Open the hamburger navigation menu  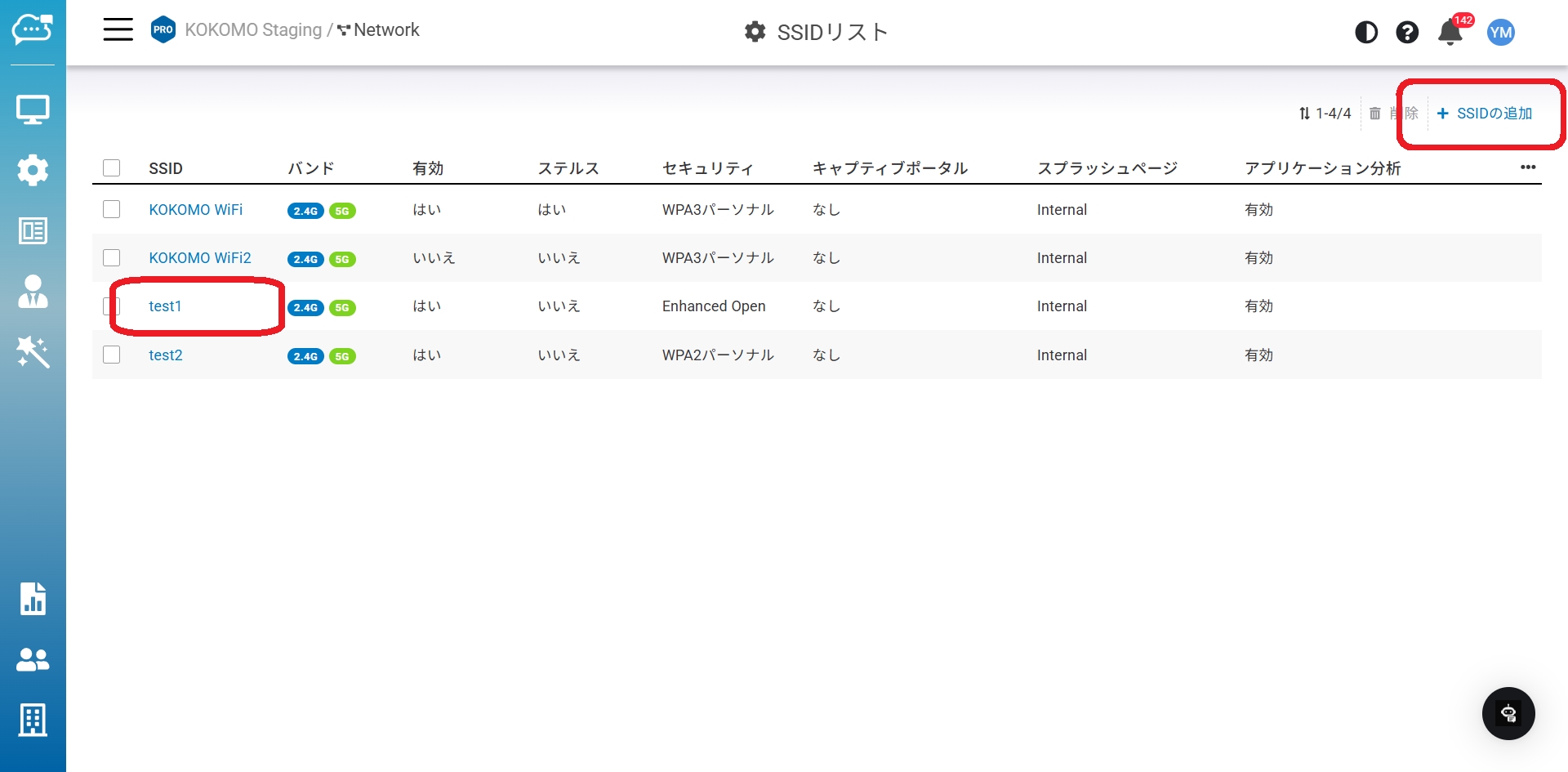(118, 30)
